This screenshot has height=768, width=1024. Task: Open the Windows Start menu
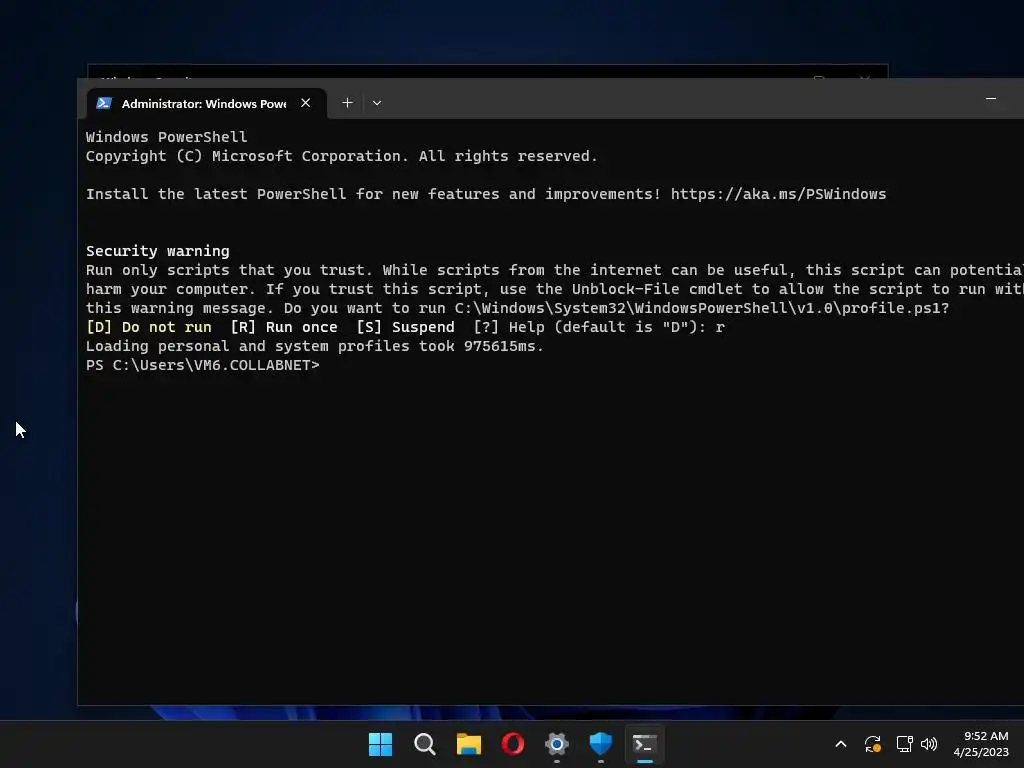pos(381,744)
